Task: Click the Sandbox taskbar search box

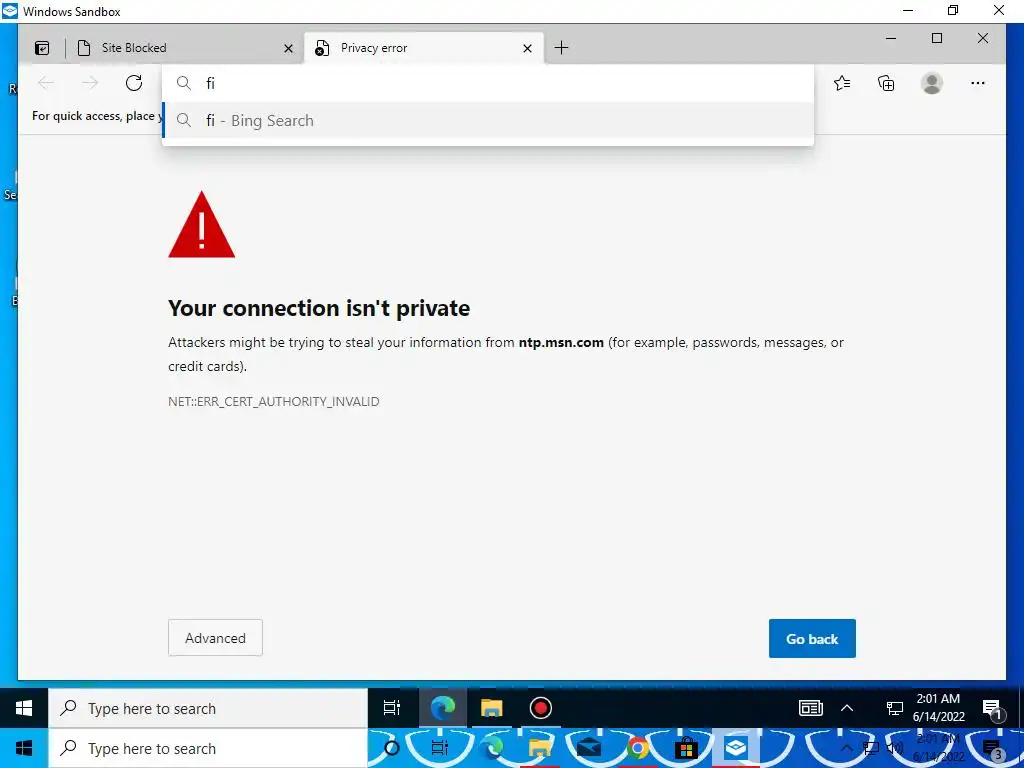Action: 208,709
